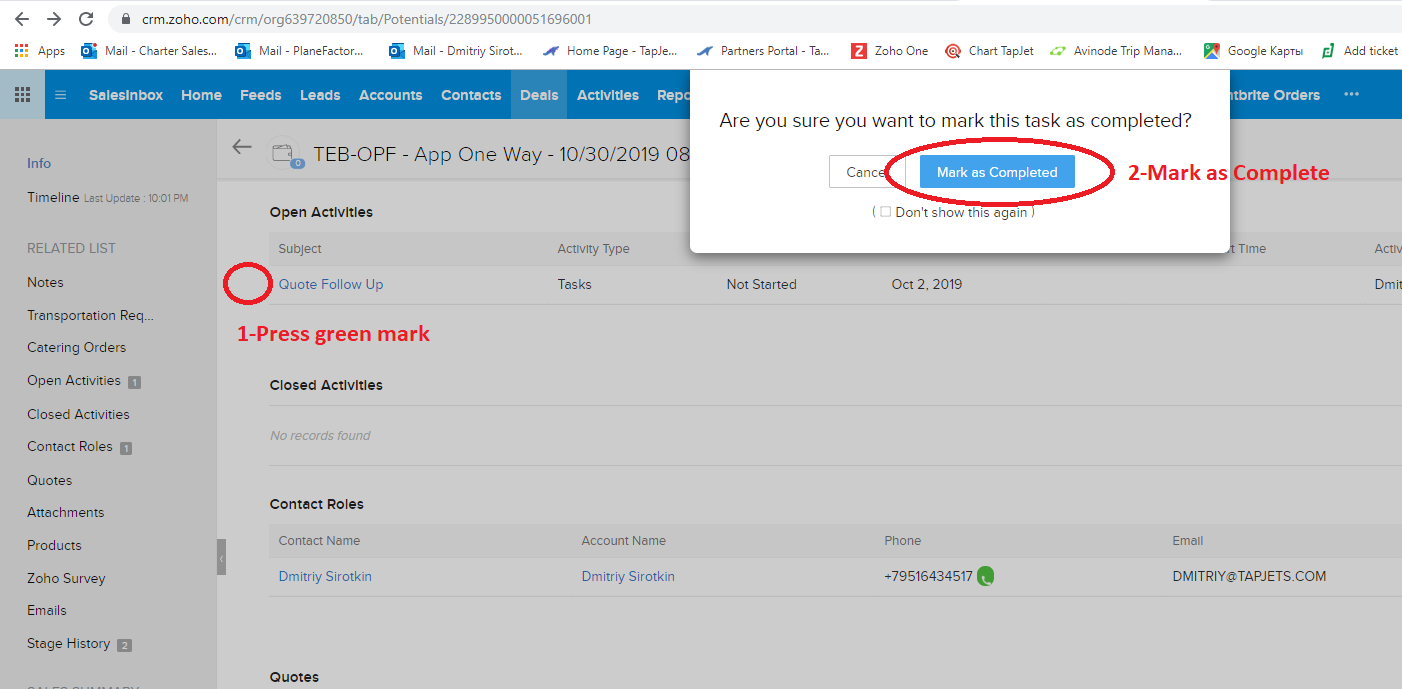Screen dimensions: 1402x689
Task: Jump to Catering Orders in related list
Action: pos(77,347)
